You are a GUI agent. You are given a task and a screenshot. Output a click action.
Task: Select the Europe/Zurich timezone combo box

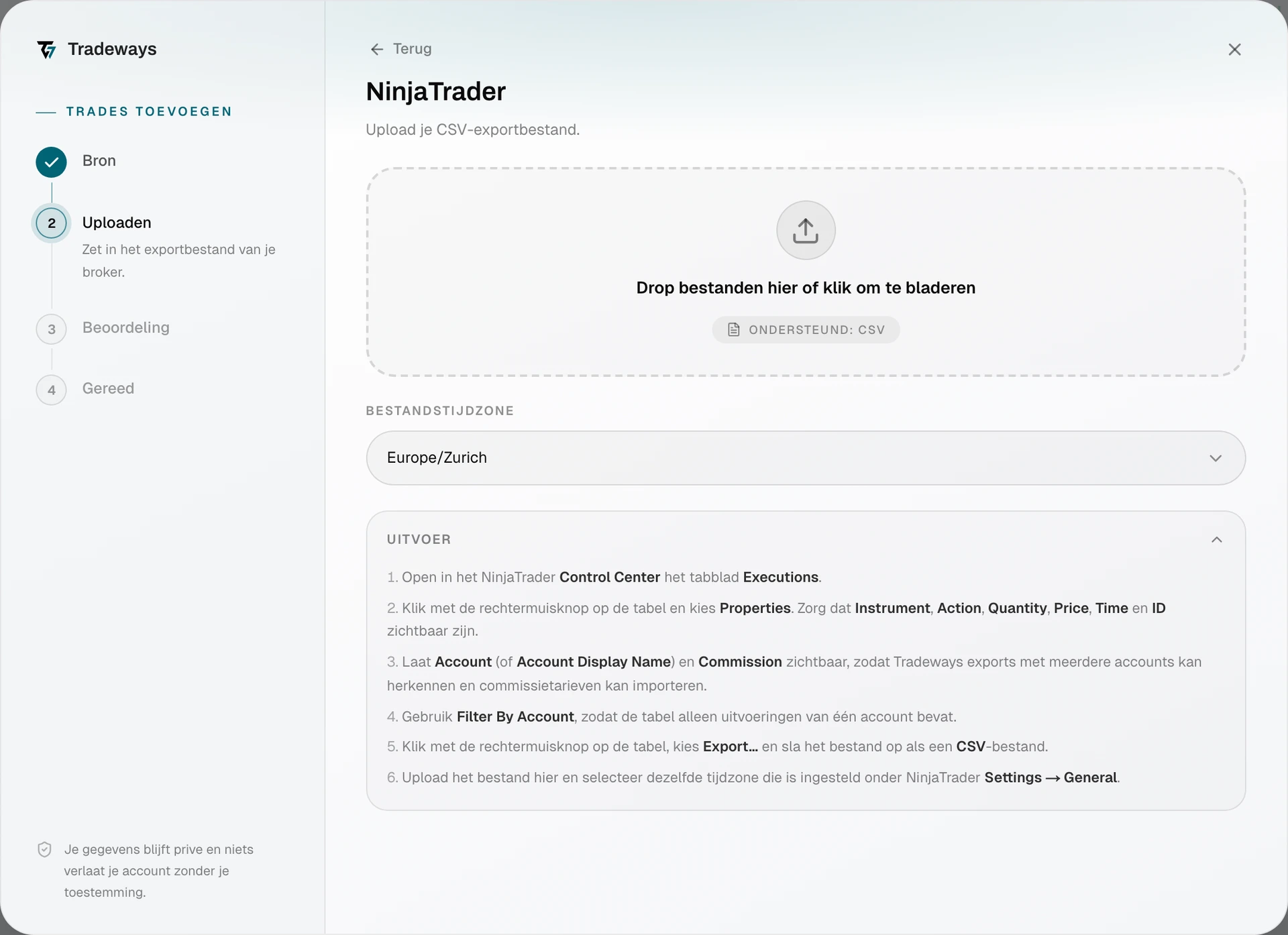(806, 458)
